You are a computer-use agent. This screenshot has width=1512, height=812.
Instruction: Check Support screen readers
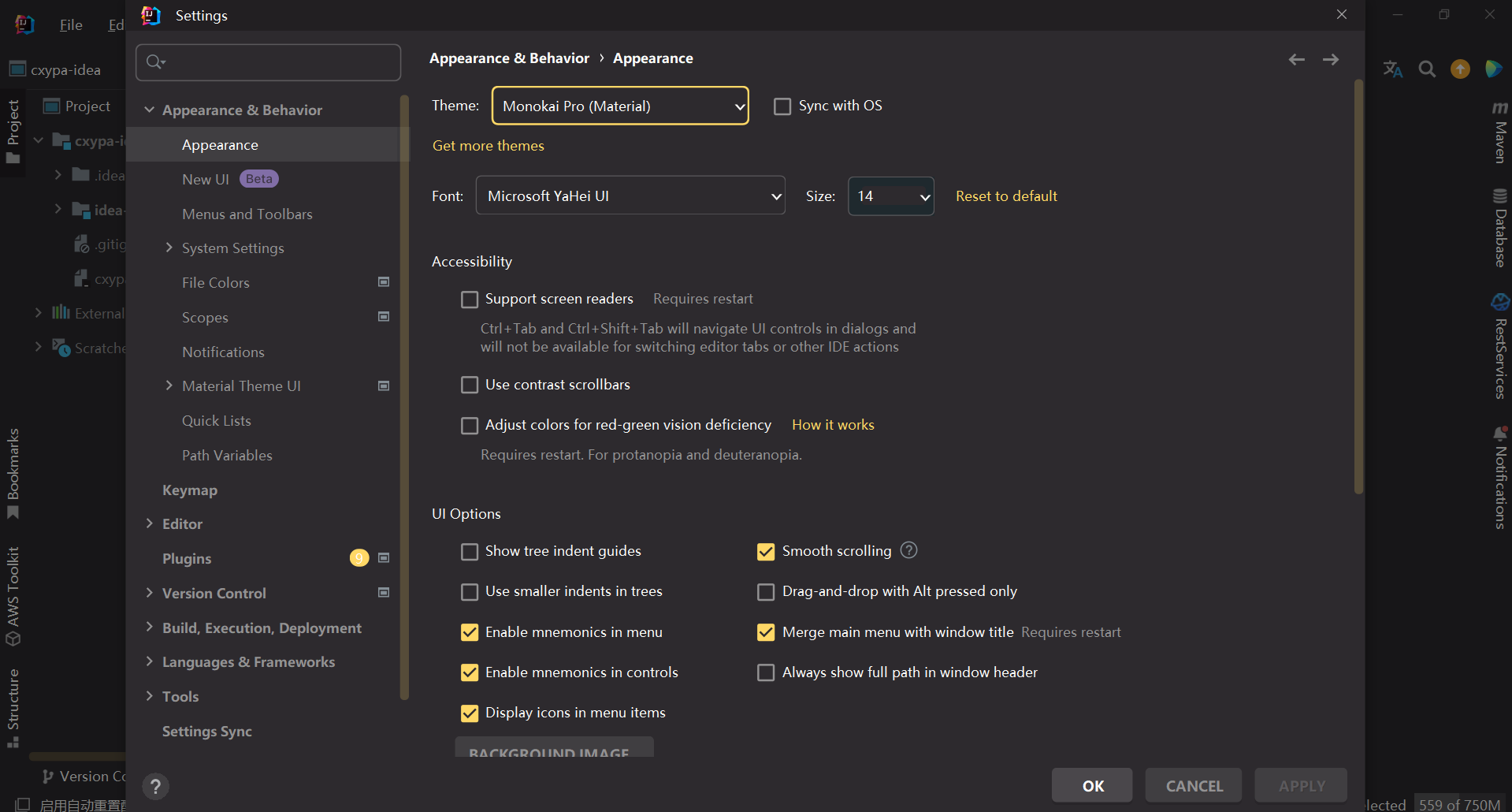tap(470, 299)
